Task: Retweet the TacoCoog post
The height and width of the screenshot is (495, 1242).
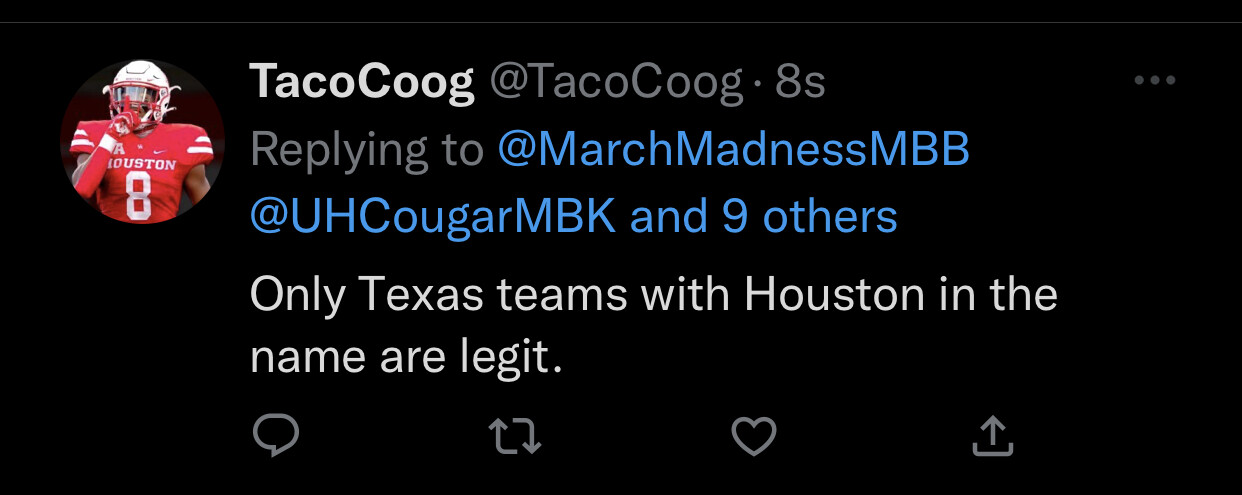Action: coord(514,436)
